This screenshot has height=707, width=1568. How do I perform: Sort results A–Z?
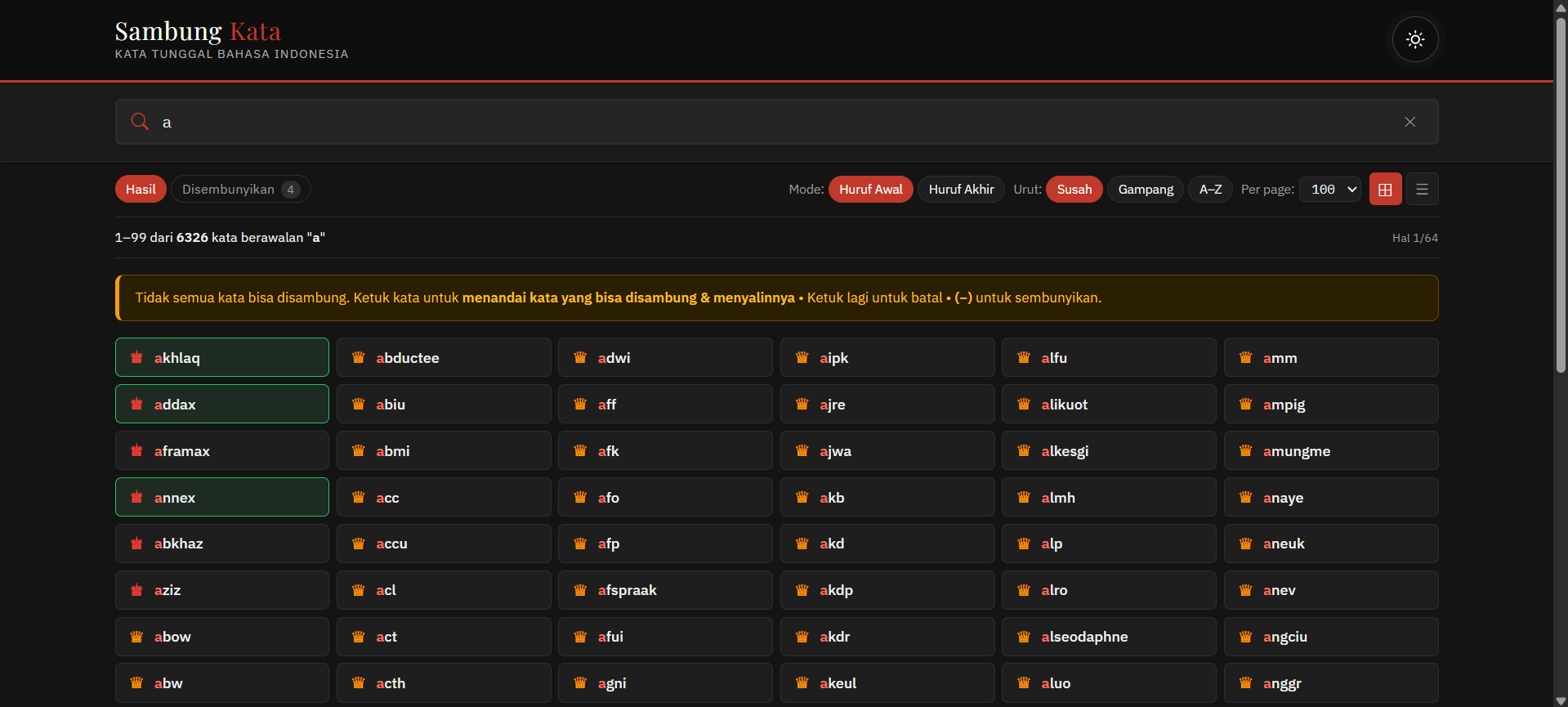click(1210, 190)
